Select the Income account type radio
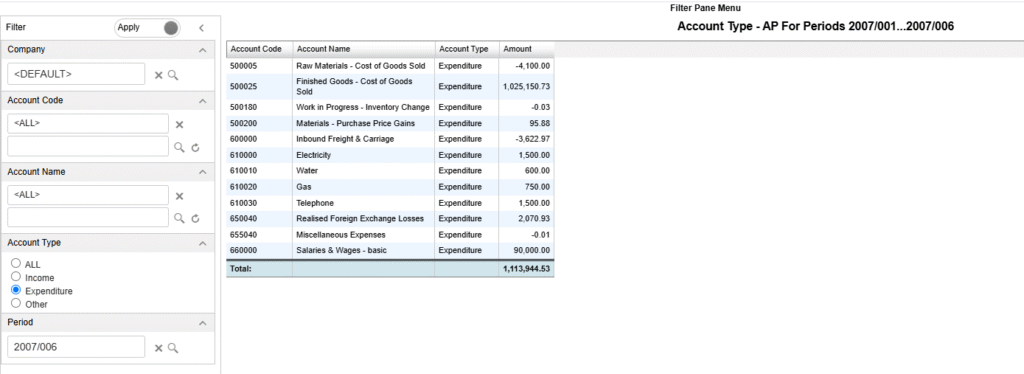Image resolution: width=1024 pixels, height=374 pixels. [16, 277]
